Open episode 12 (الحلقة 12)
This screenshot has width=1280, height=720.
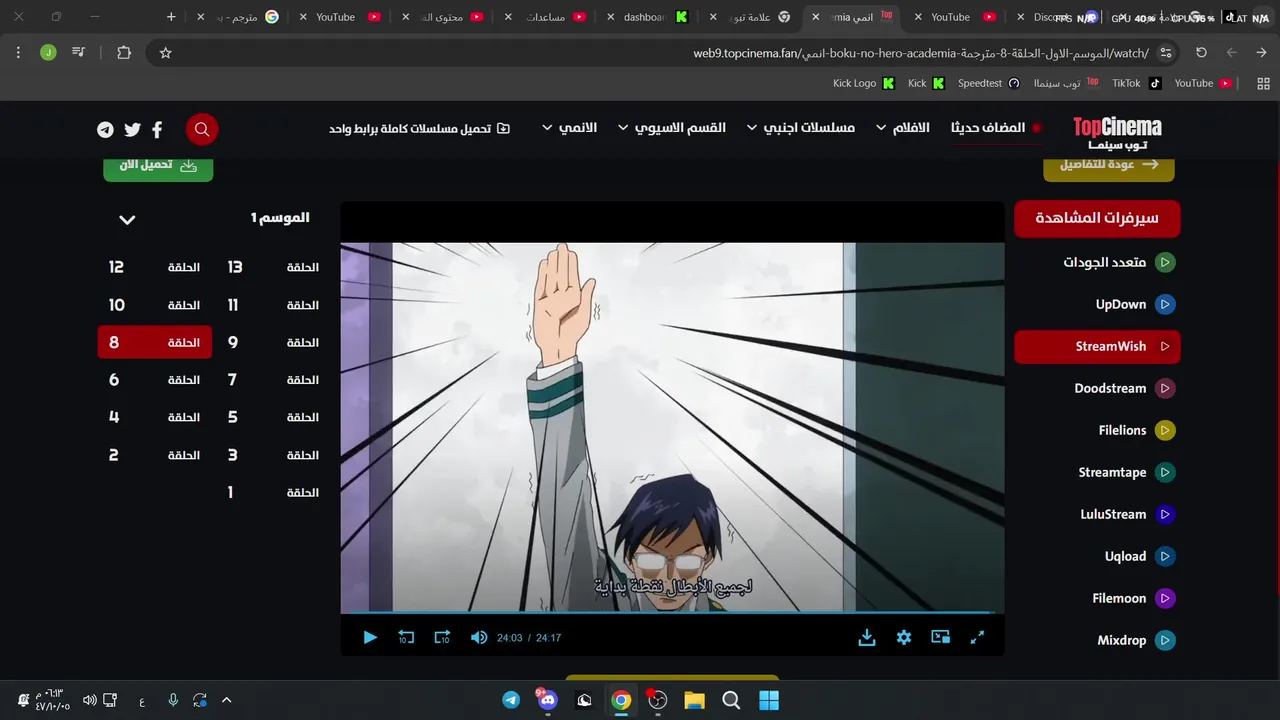tap(155, 267)
